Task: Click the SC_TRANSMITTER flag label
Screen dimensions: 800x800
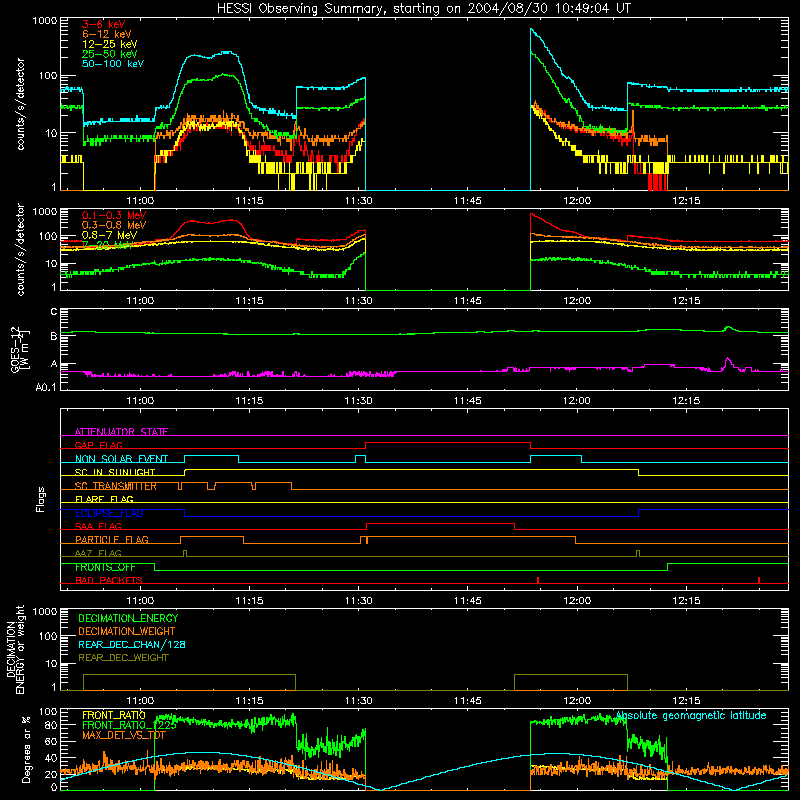Action: [116, 486]
